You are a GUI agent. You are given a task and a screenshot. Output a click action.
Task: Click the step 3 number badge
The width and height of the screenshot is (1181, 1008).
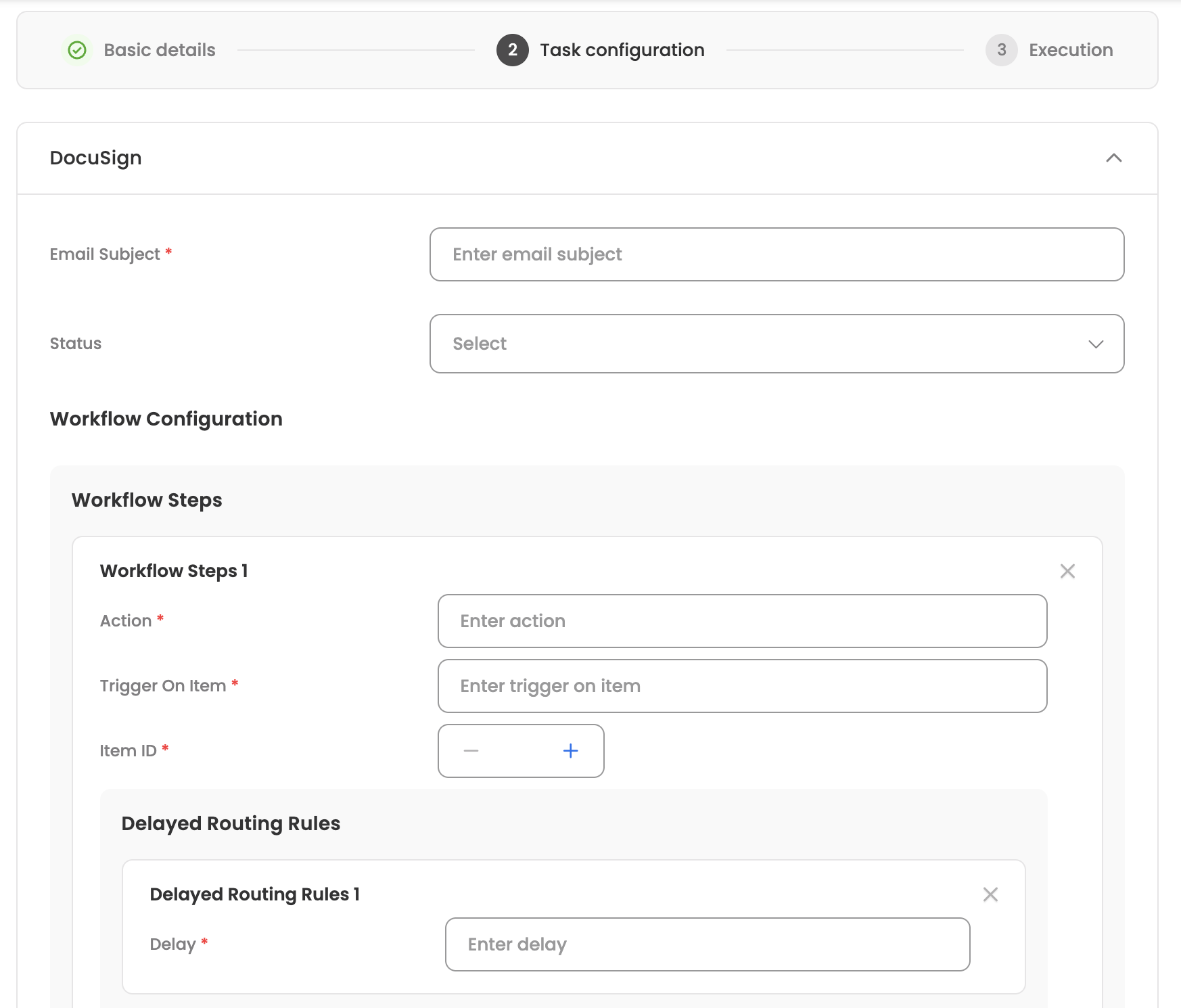[x=1002, y=50]
